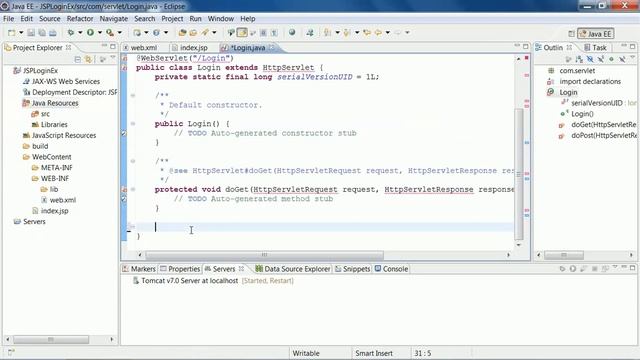Viewport: 640px width, 360px height.
Task: Toggle Show Whitespace Characters toolbar button
Action: [x=274, y=33]
